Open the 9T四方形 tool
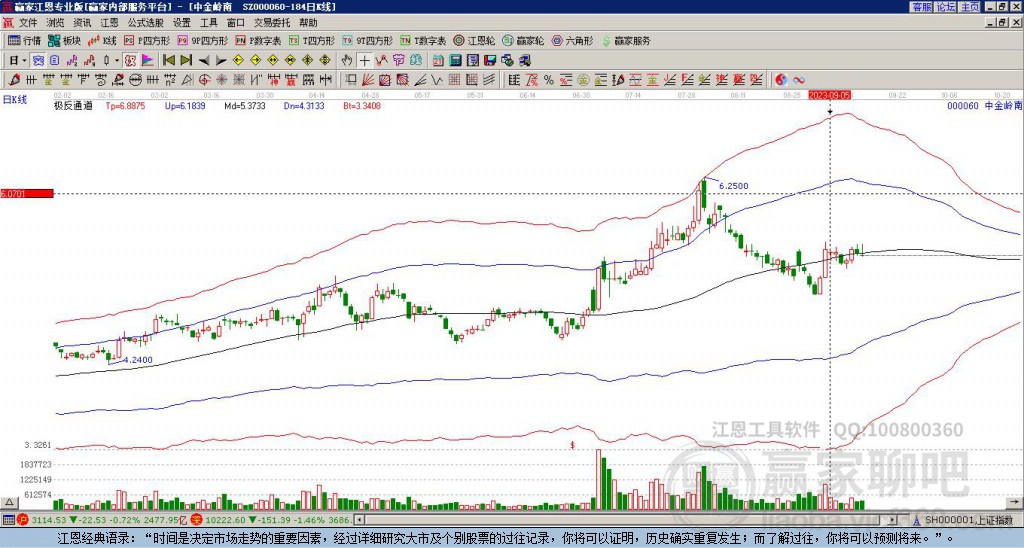Viewport: 1024px width, 548px height. point(366,40)
